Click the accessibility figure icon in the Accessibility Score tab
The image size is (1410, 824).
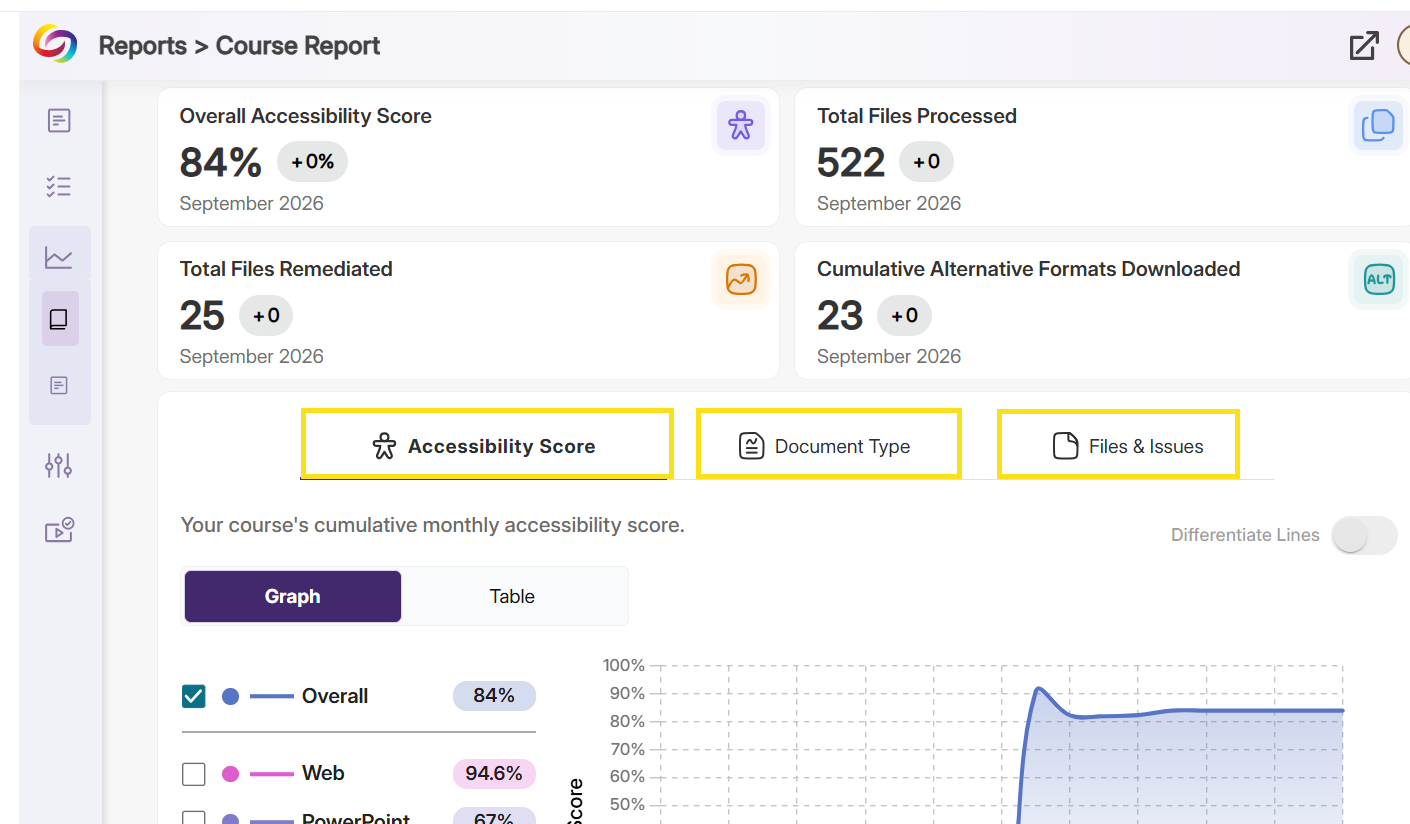pyautogui.click(x=384, y=446)
